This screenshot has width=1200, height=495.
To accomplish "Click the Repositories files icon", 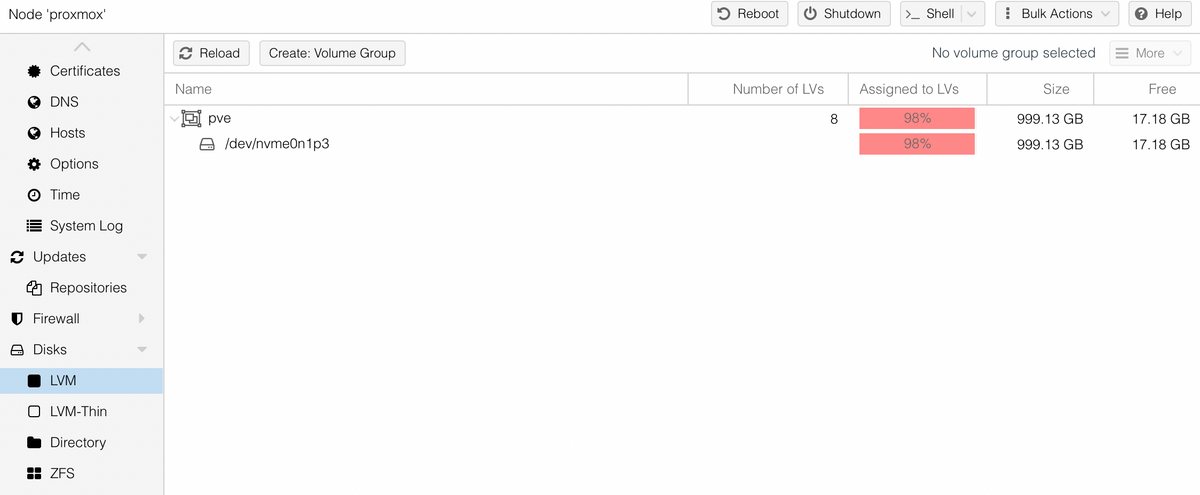I will (34, 288).
